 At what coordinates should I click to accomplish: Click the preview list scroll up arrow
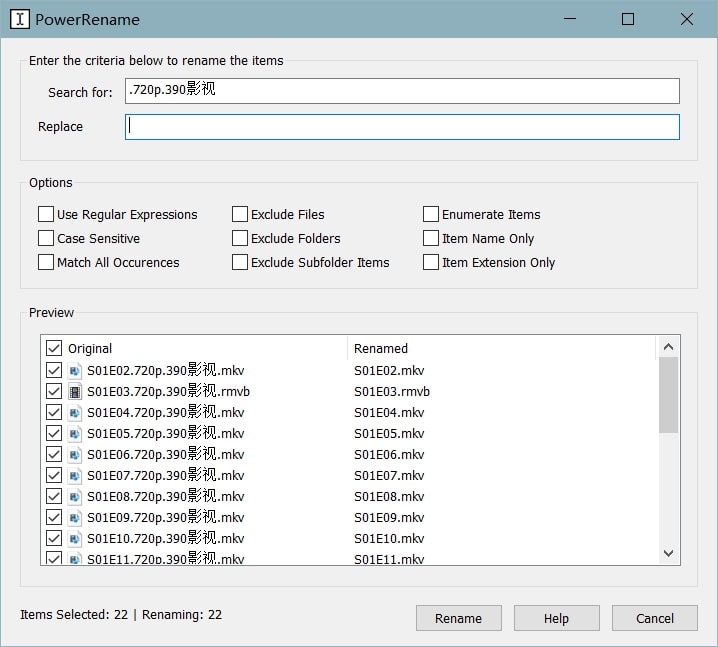pyautogui.click(x=668, y=347)
